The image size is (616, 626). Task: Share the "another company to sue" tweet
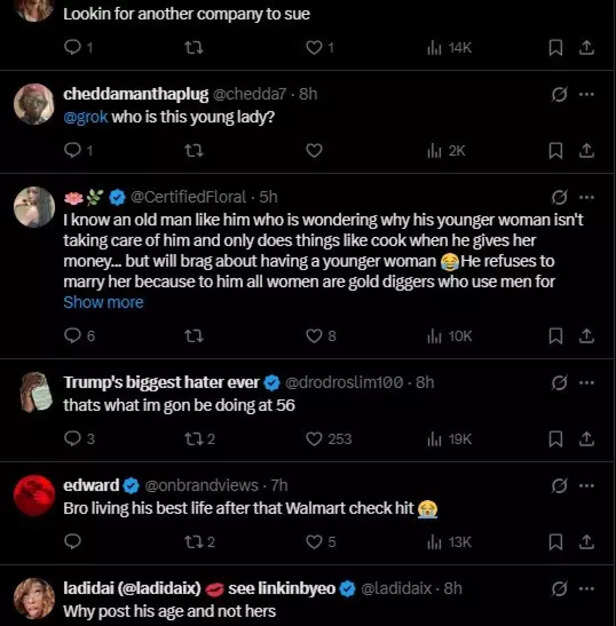point(587,47)
